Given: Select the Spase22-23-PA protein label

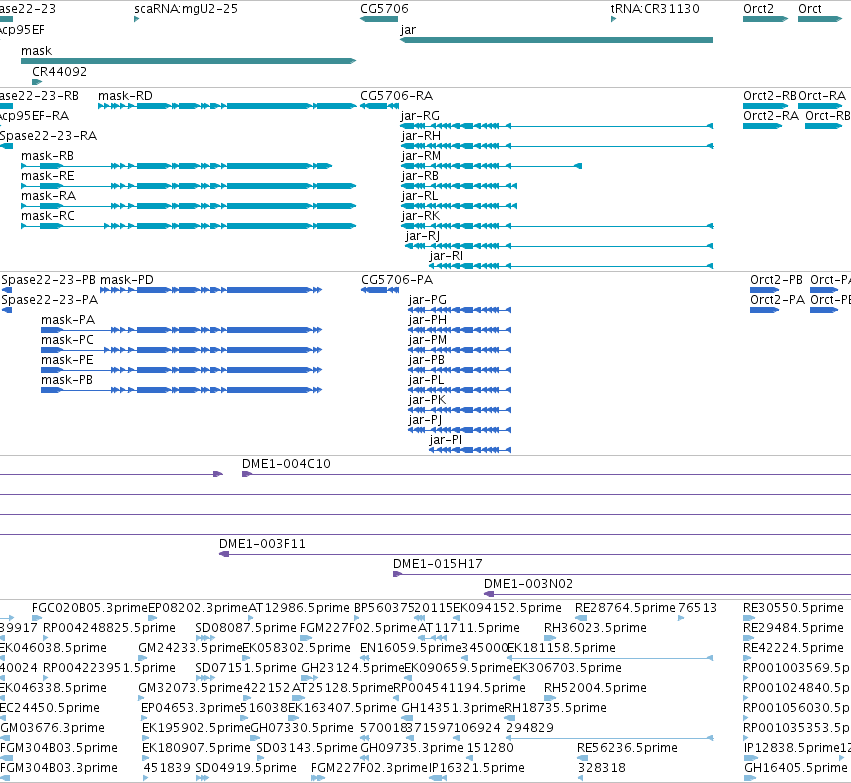Looking at the screenshot, I should point(50,300).
